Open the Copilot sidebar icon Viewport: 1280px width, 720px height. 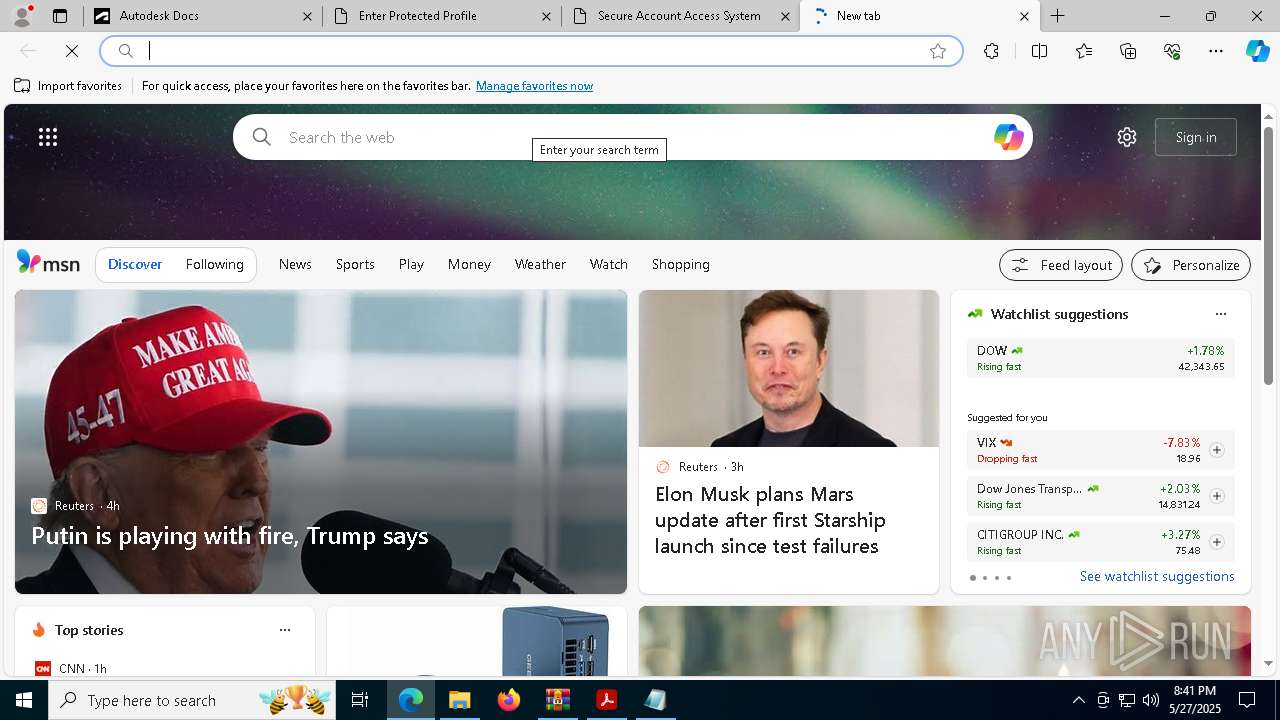point(1257,51)
